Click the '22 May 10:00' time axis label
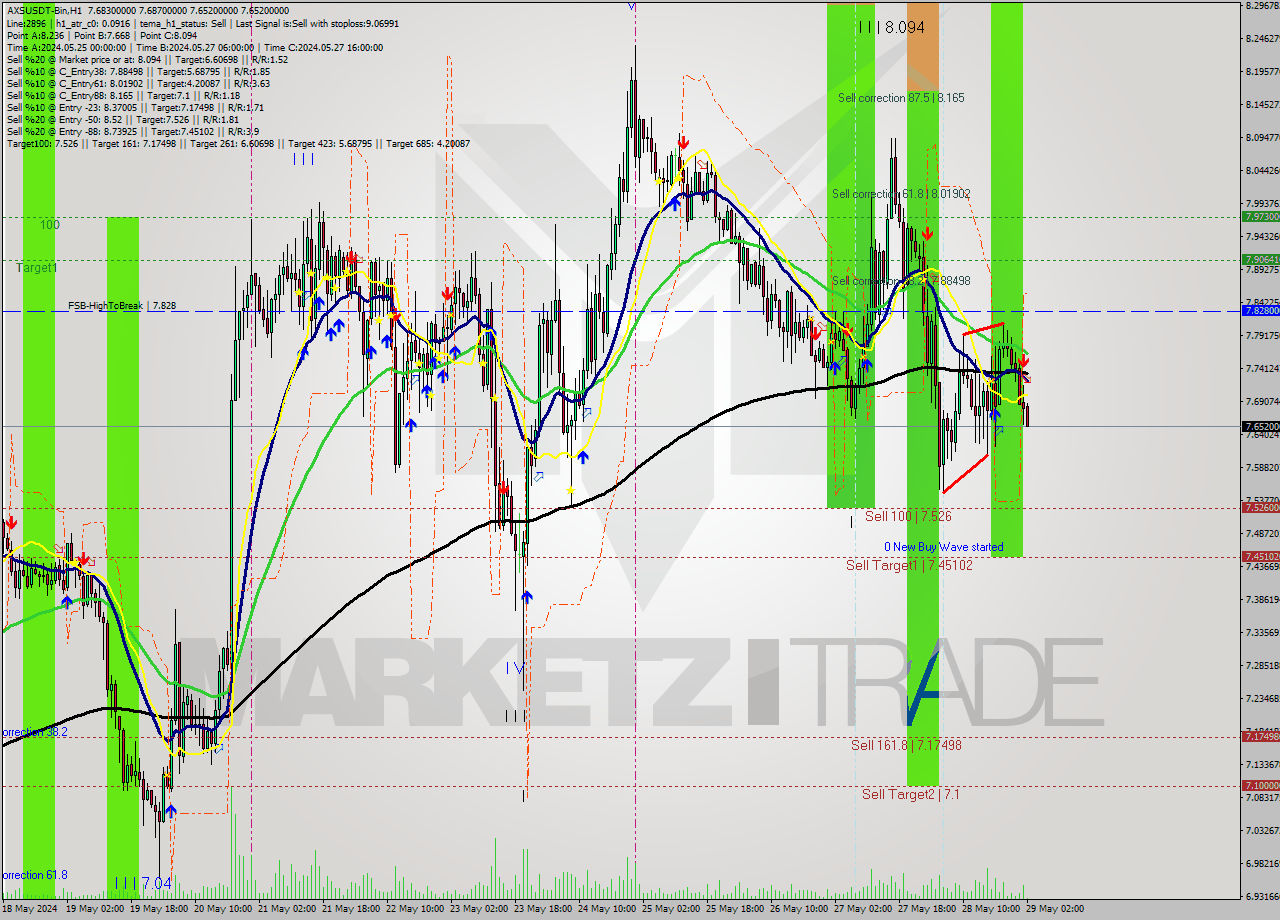1280x920 pixels. pyautogui.click(x=417, y=909)
